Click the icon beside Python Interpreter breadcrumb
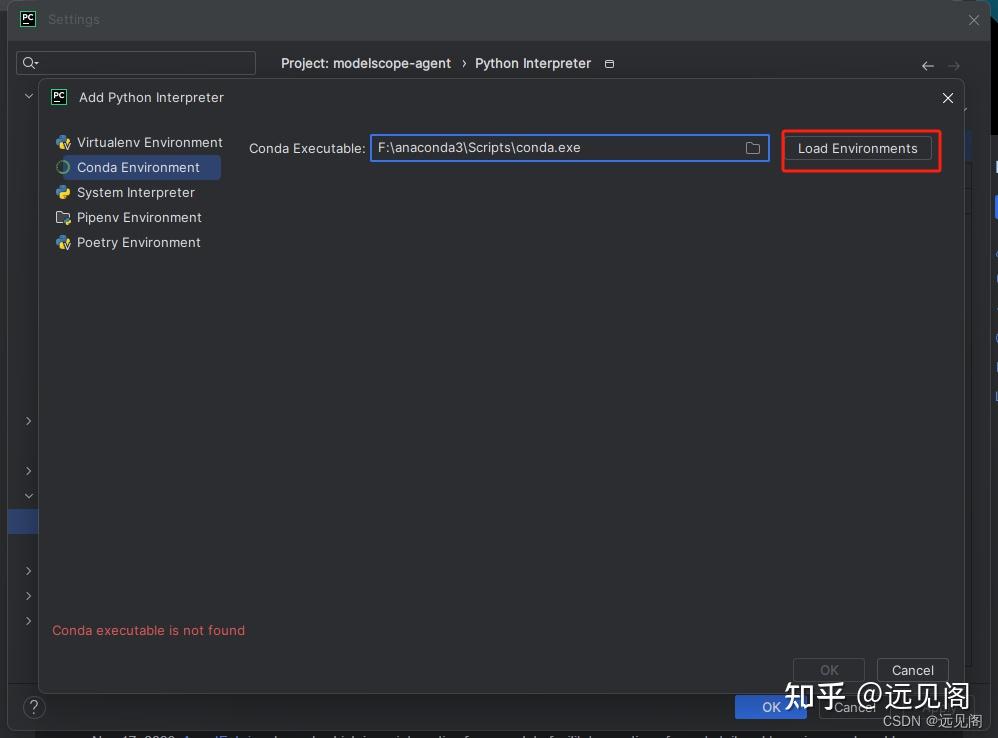Viewport: 998px width, 738px height. coord(609,63)
